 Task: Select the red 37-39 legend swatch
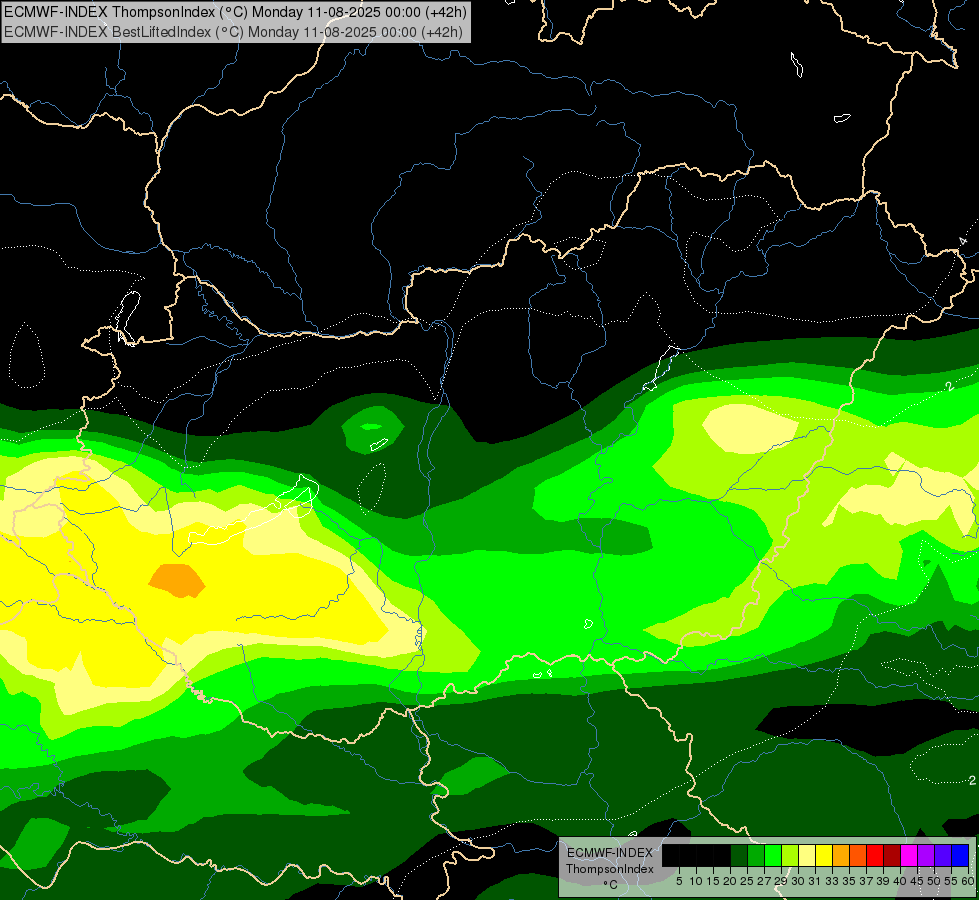pos(875,855)
